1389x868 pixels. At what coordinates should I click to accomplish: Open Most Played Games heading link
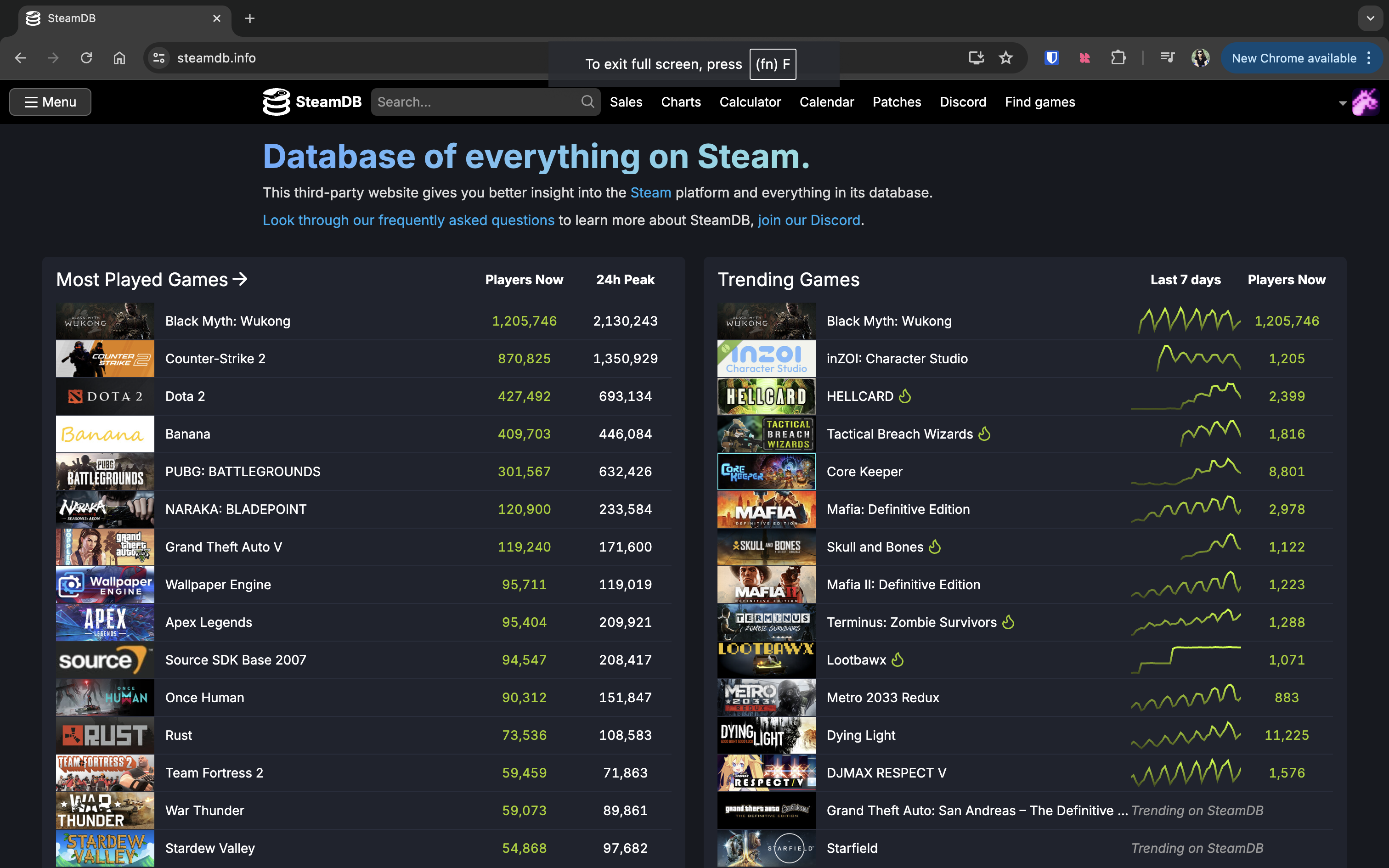[x=152, y=279]
